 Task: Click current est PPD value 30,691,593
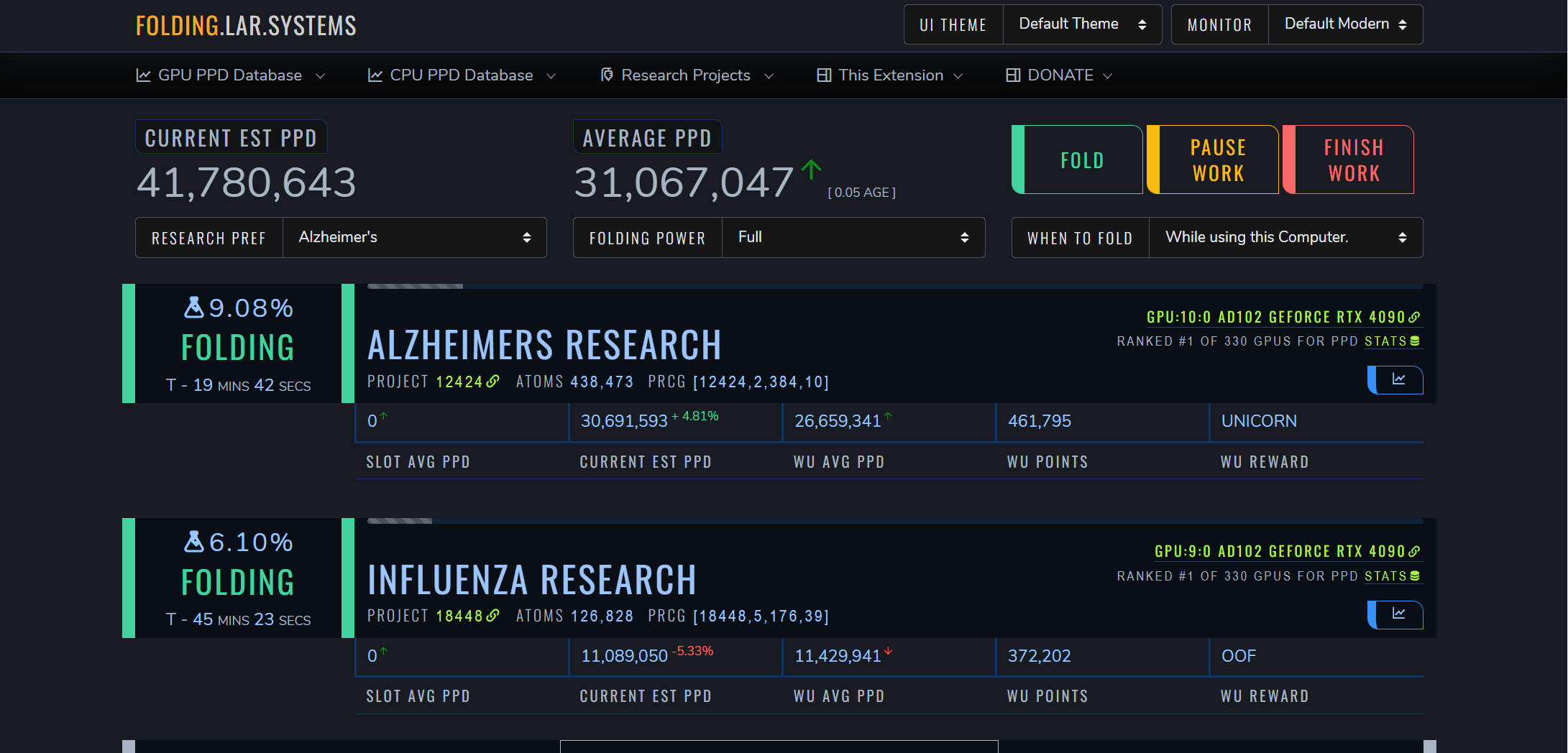pos(624,421)
